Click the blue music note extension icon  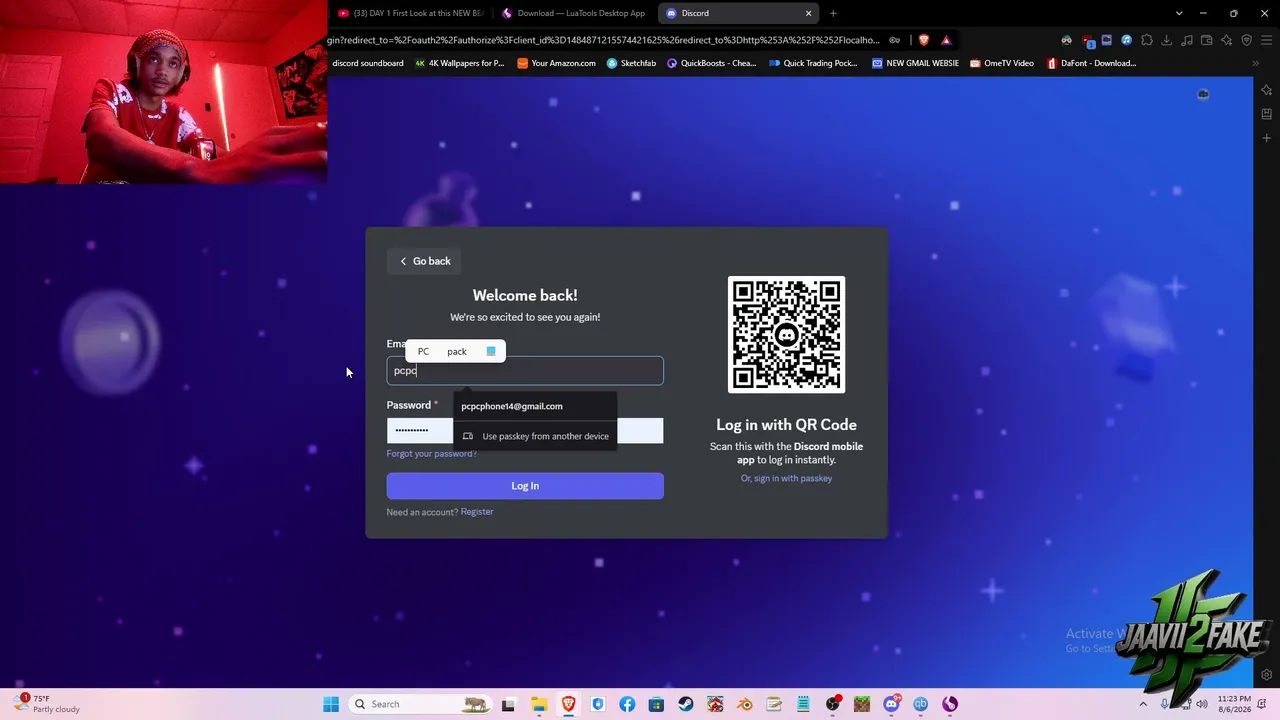(1126, 40)
